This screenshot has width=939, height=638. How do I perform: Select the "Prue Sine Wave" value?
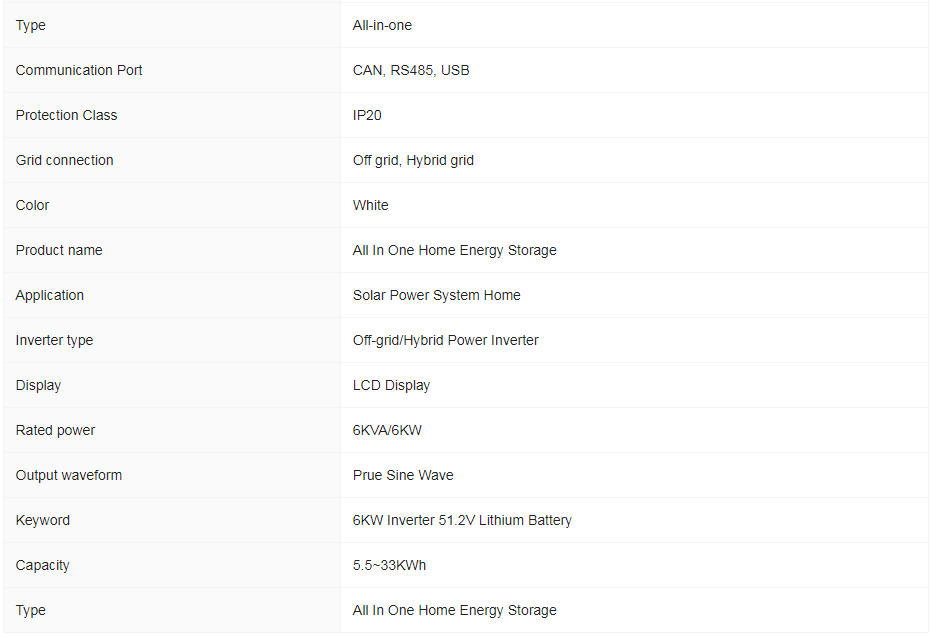point(403,475)
